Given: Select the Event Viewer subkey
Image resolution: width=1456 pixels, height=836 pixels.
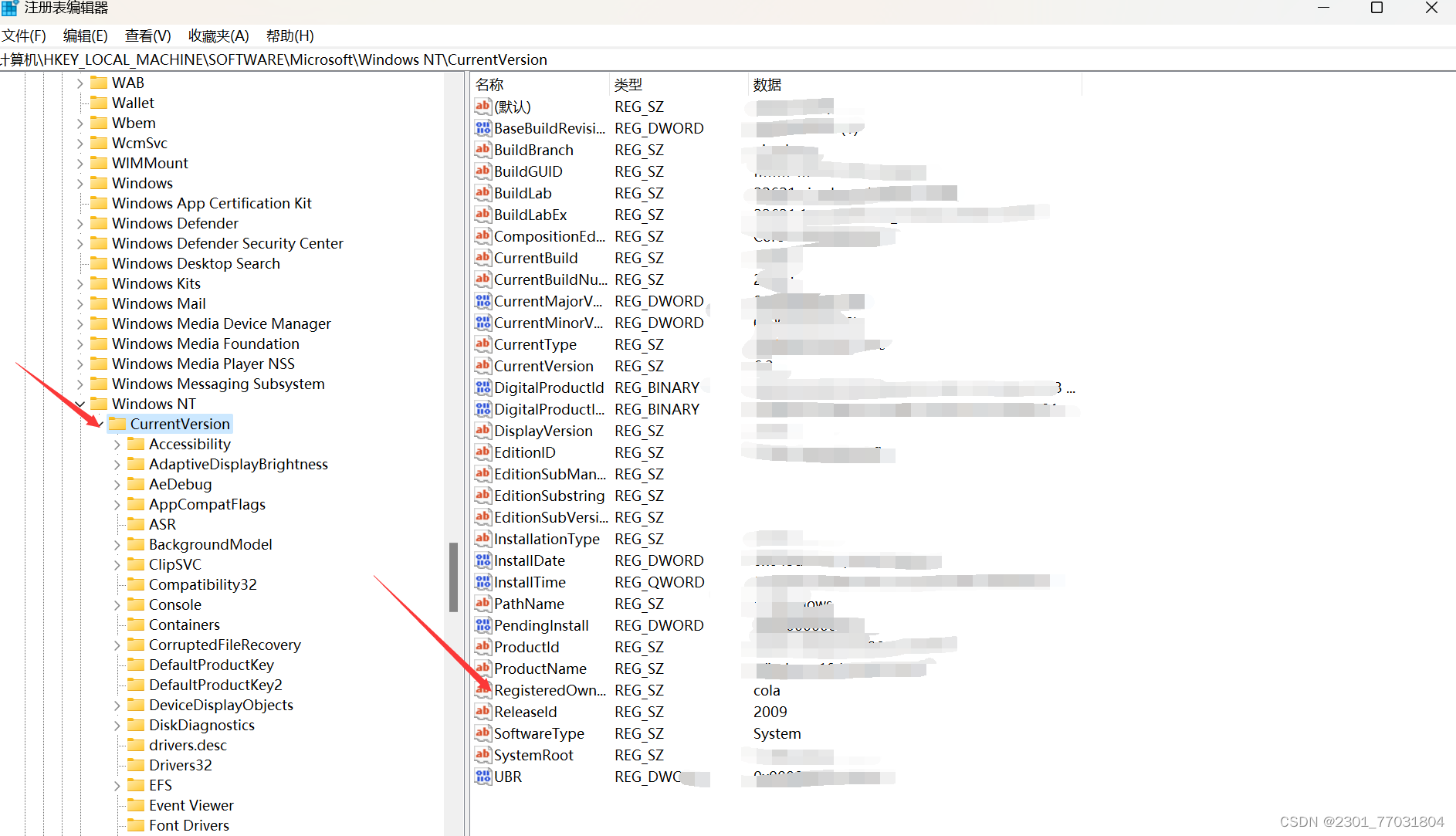Looking at the screenshot, I should 191,805.
